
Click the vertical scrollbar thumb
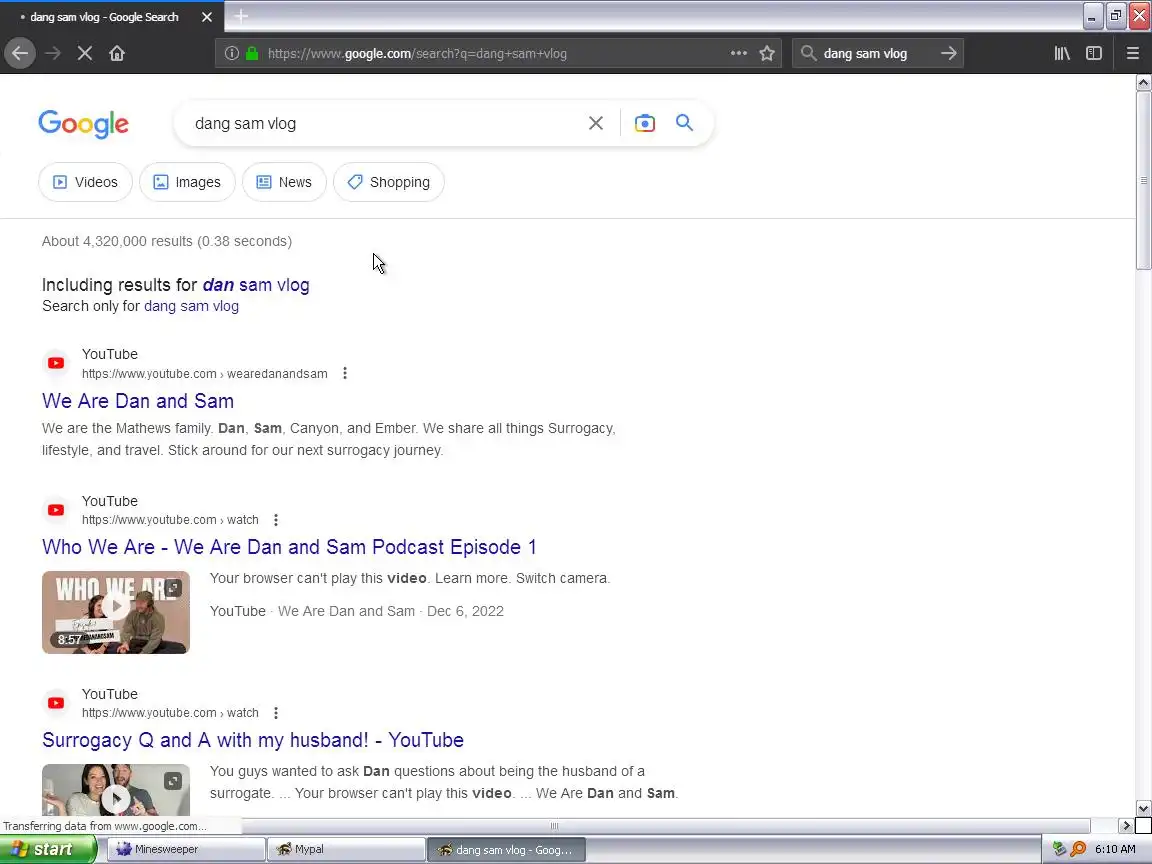1143,181
